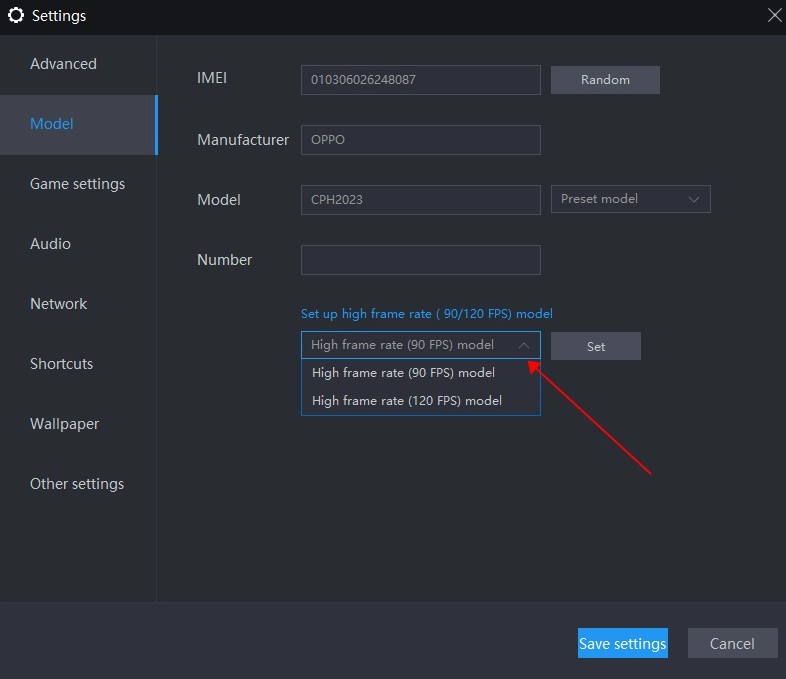
Task: Go to the Game settings tab
Action: pyautogui.click(x=77, y=184)
